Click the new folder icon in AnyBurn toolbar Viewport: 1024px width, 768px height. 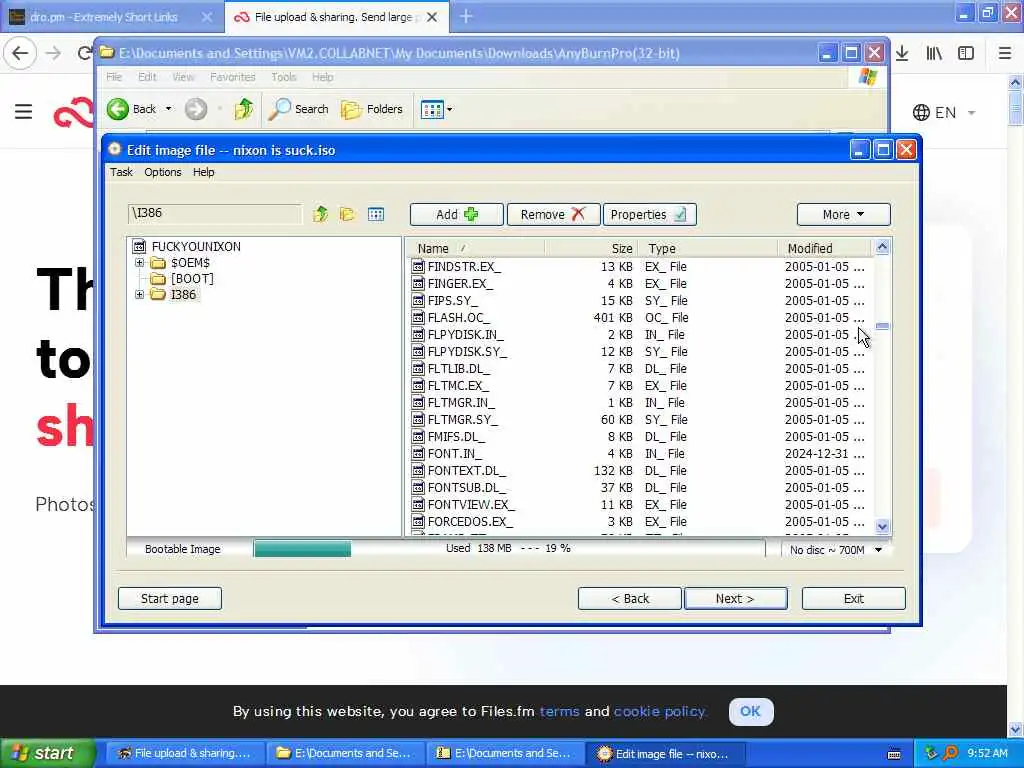[x=347, y=214]
